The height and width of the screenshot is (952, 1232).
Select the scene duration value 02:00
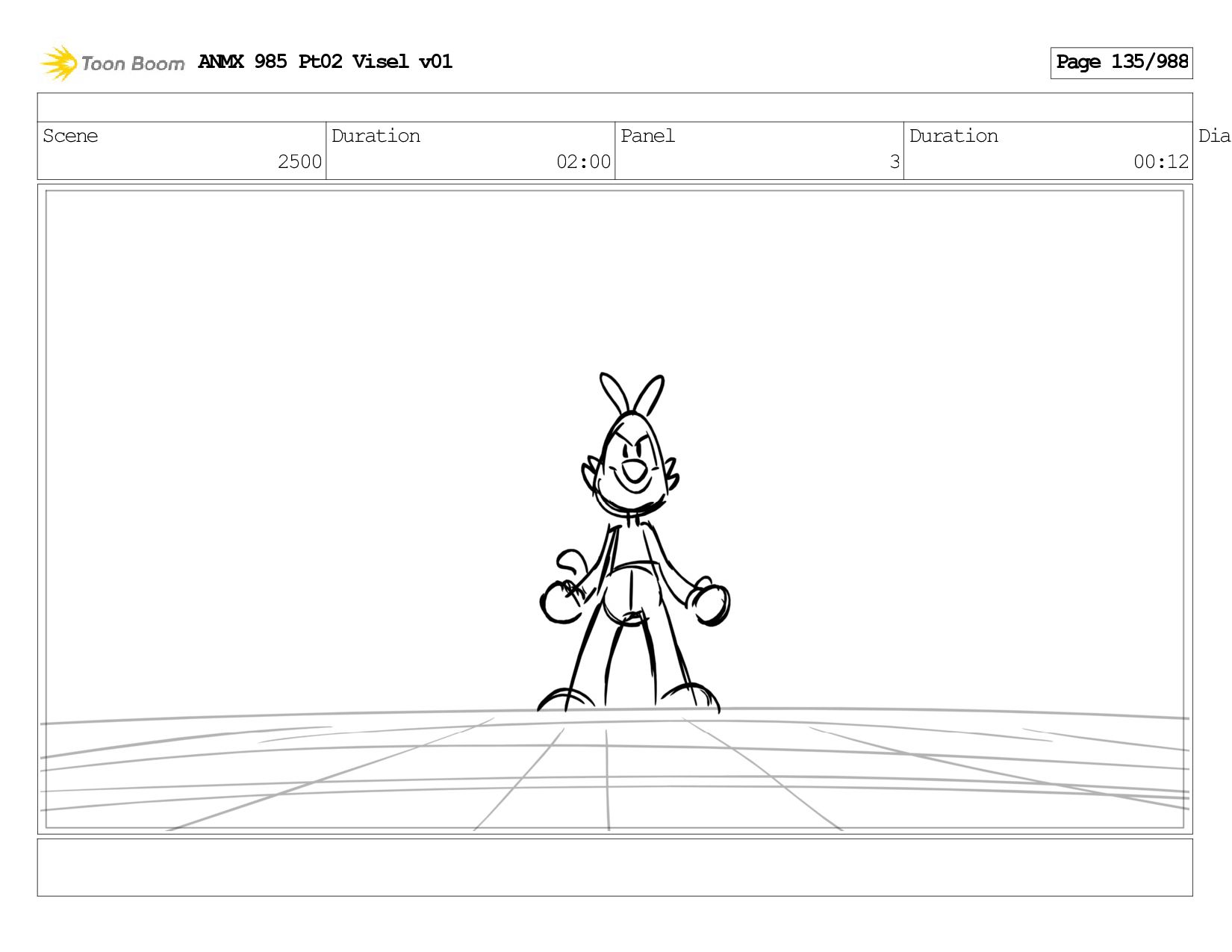pos(583,162)
